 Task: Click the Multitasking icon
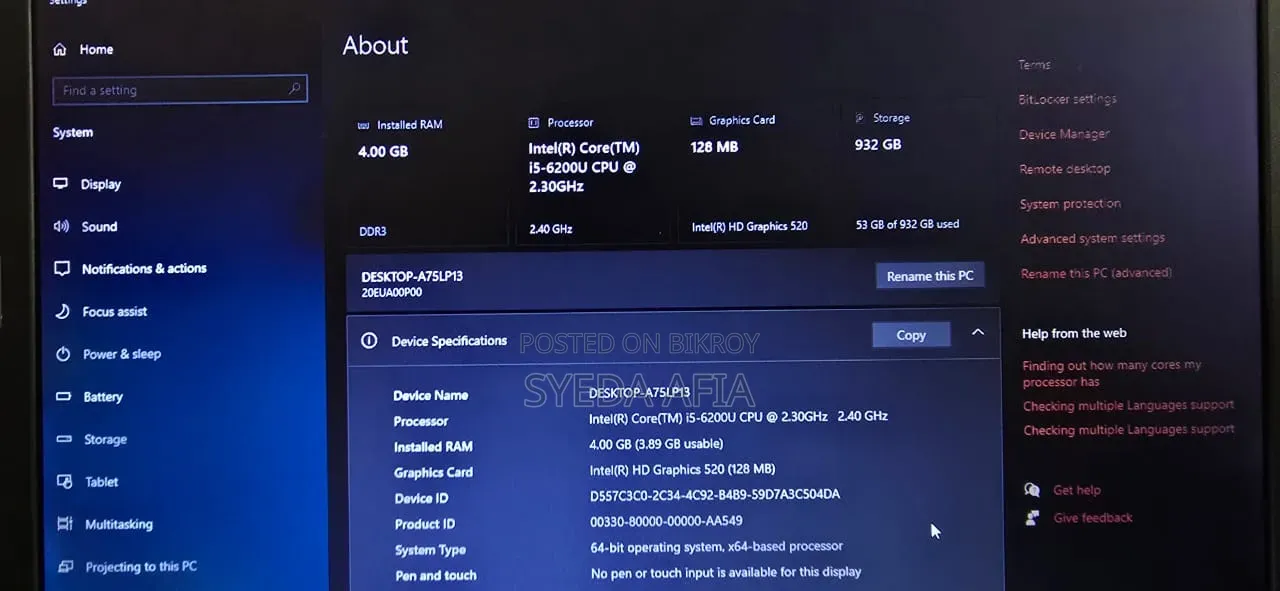coord(66,524)
